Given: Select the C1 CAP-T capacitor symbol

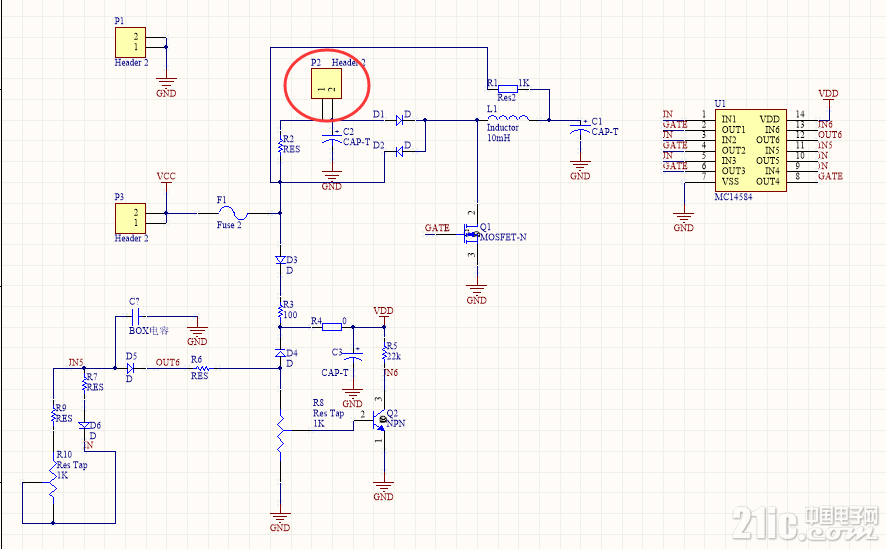Looking at the screenshot, I should coord(579,131).
